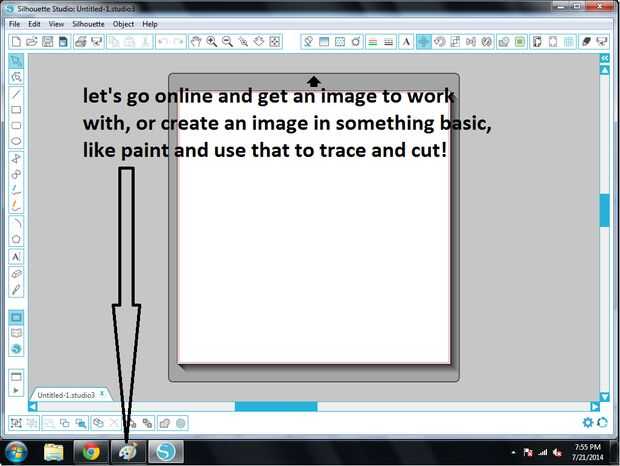Image resolution: width=620 pixels, height=466 pixels.
Task: Switch to Design page view
Action: click(16, 317)
